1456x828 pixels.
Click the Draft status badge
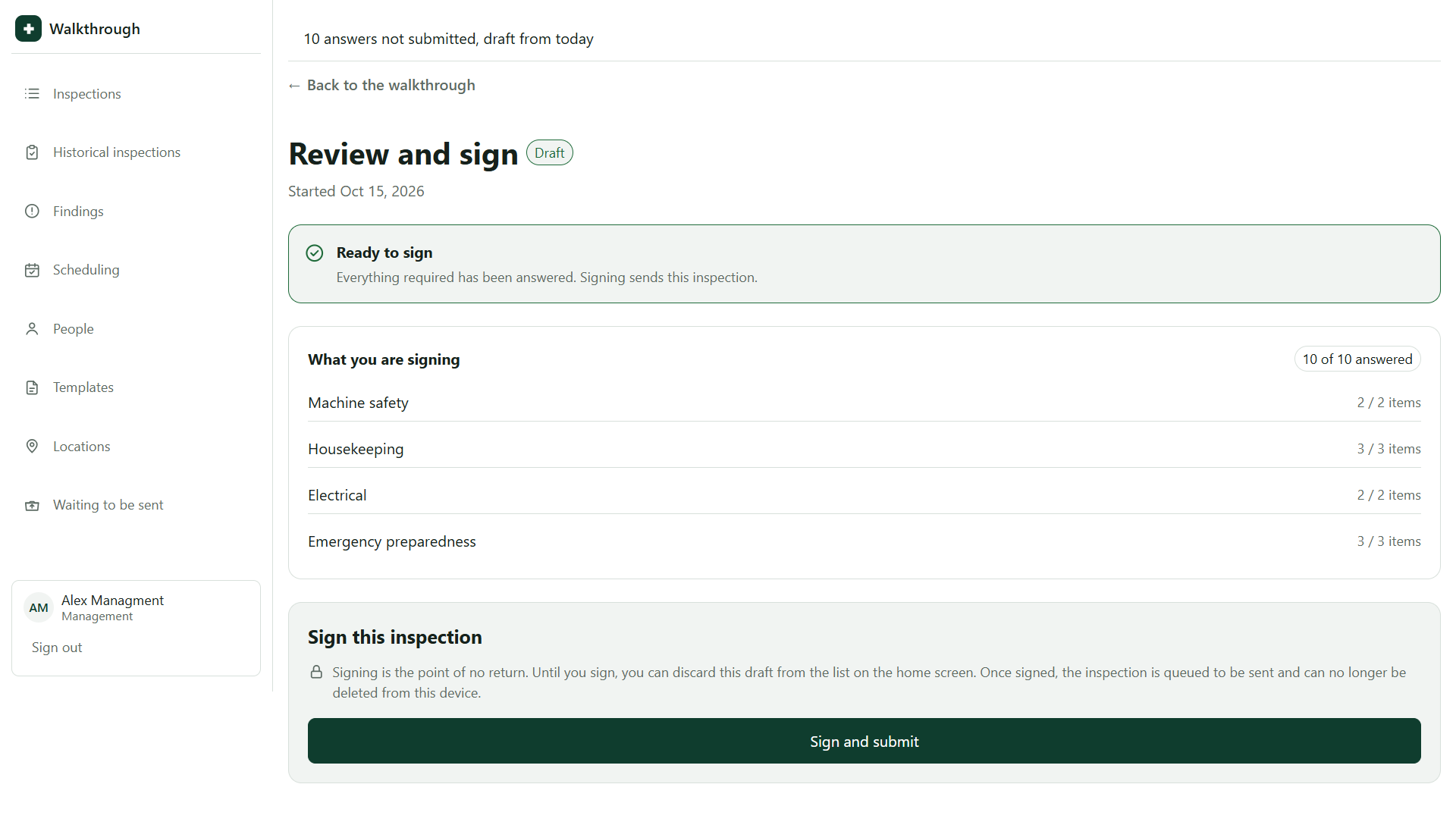coord(549,152)
